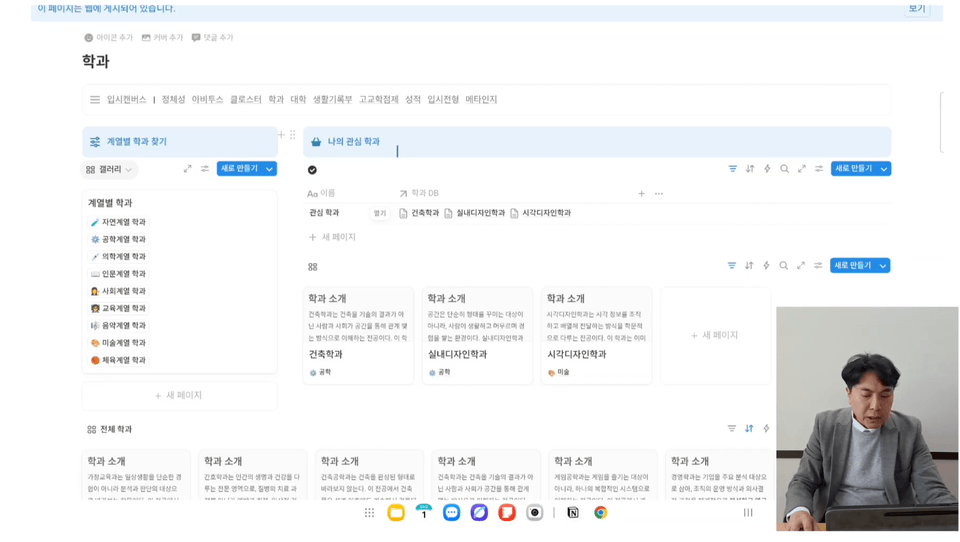This screenshot has height=542, width=960.
Task: Open Chrome in the taskbar
Action: (601, 513)
